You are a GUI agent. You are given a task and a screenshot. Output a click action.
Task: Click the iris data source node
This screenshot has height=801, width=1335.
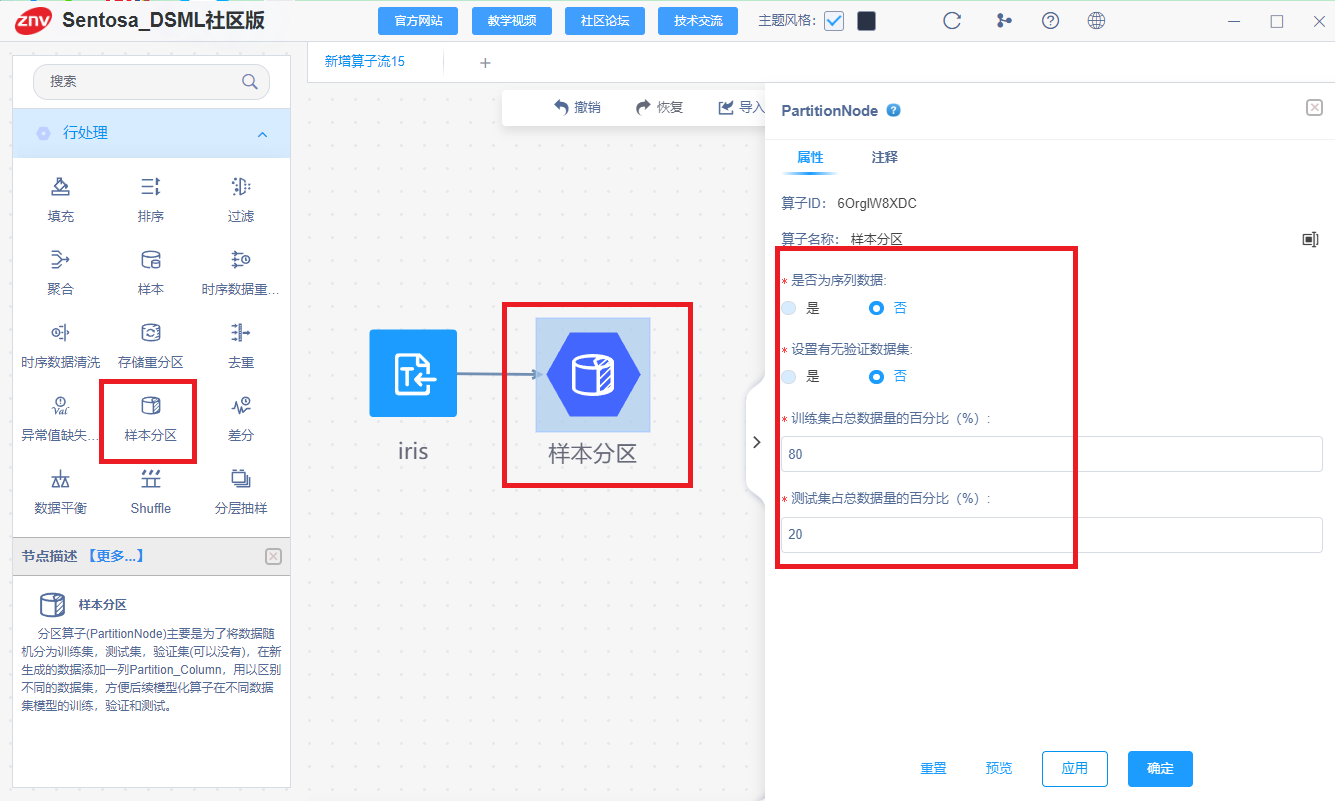413,373
